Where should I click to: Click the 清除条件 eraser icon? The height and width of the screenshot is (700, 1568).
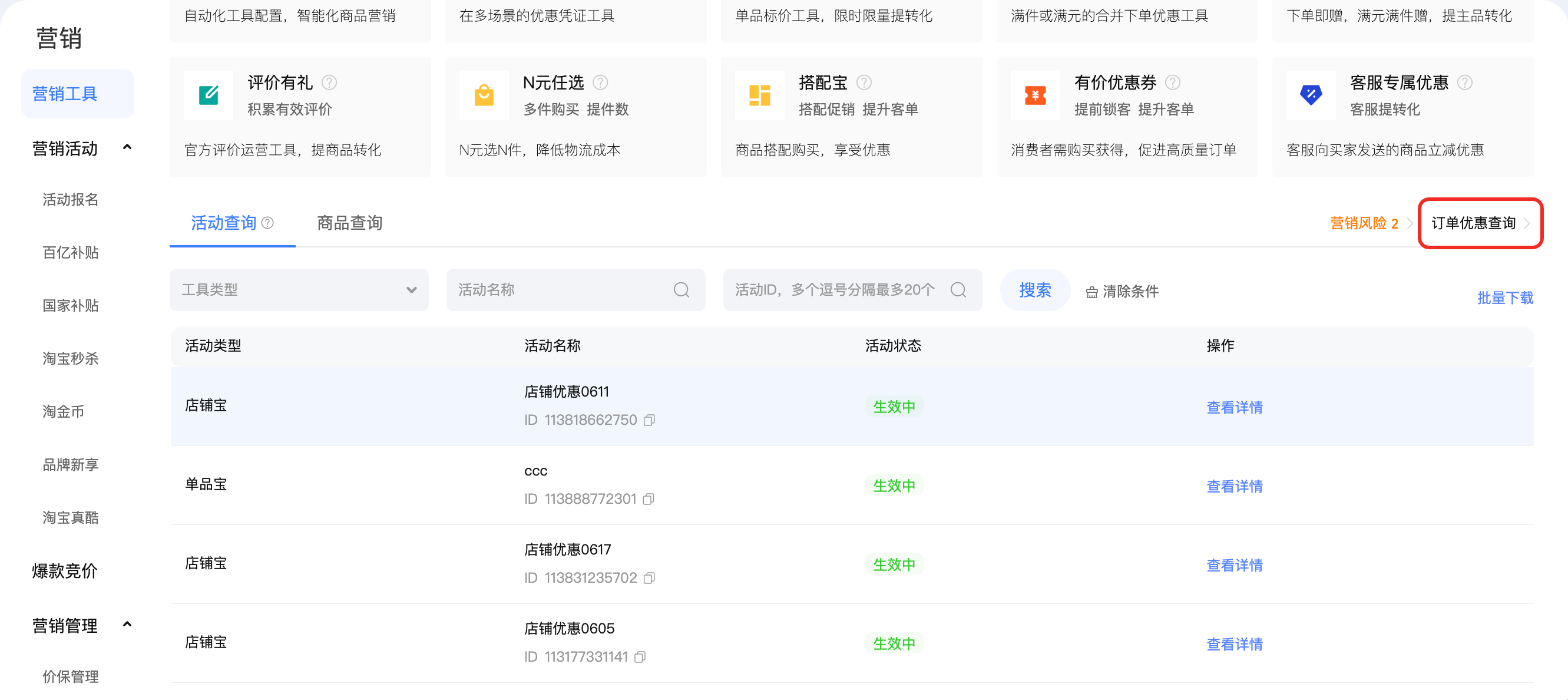[x=1092, y=292]
